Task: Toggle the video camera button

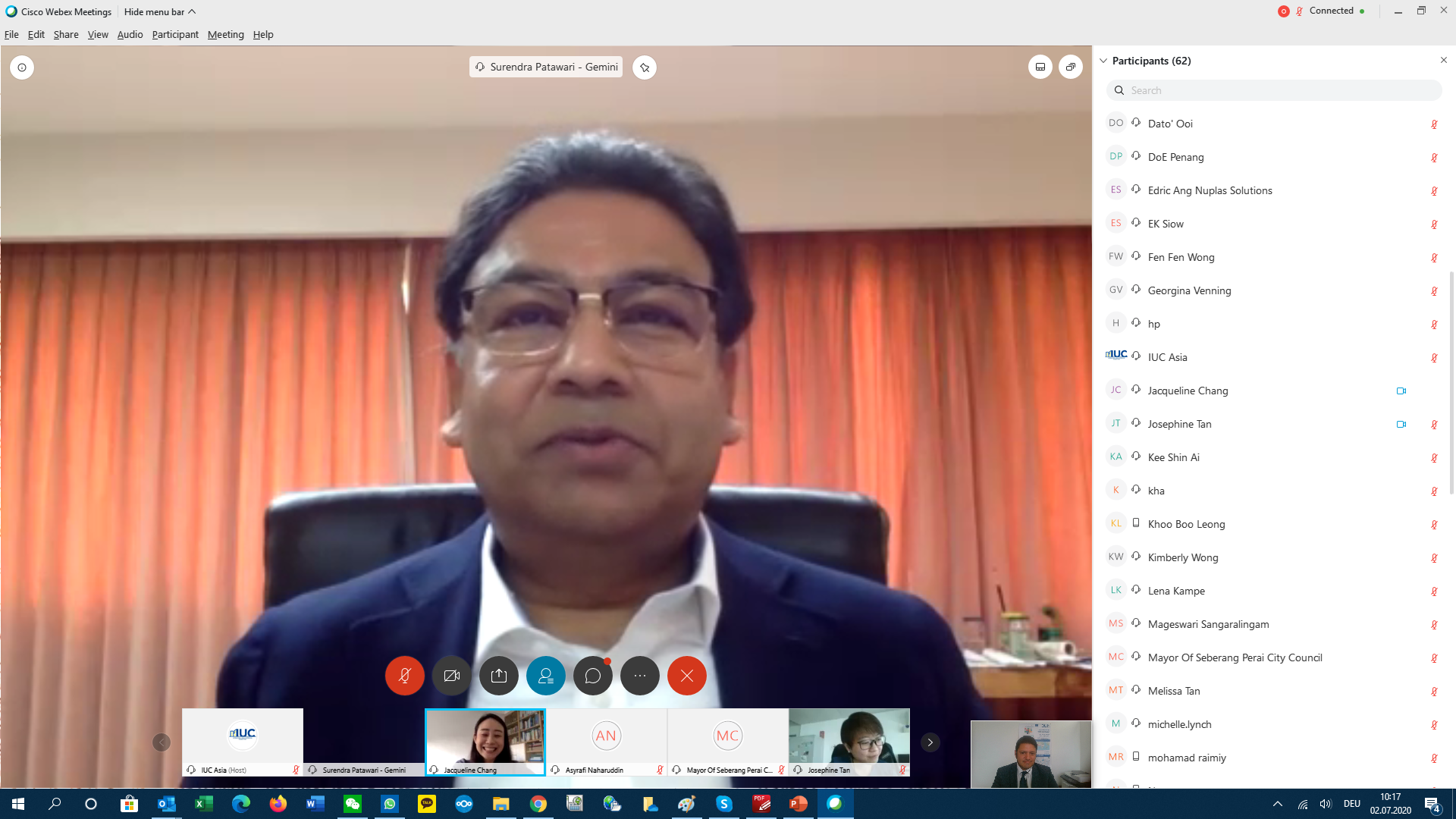Action: (x=452, y=676)
